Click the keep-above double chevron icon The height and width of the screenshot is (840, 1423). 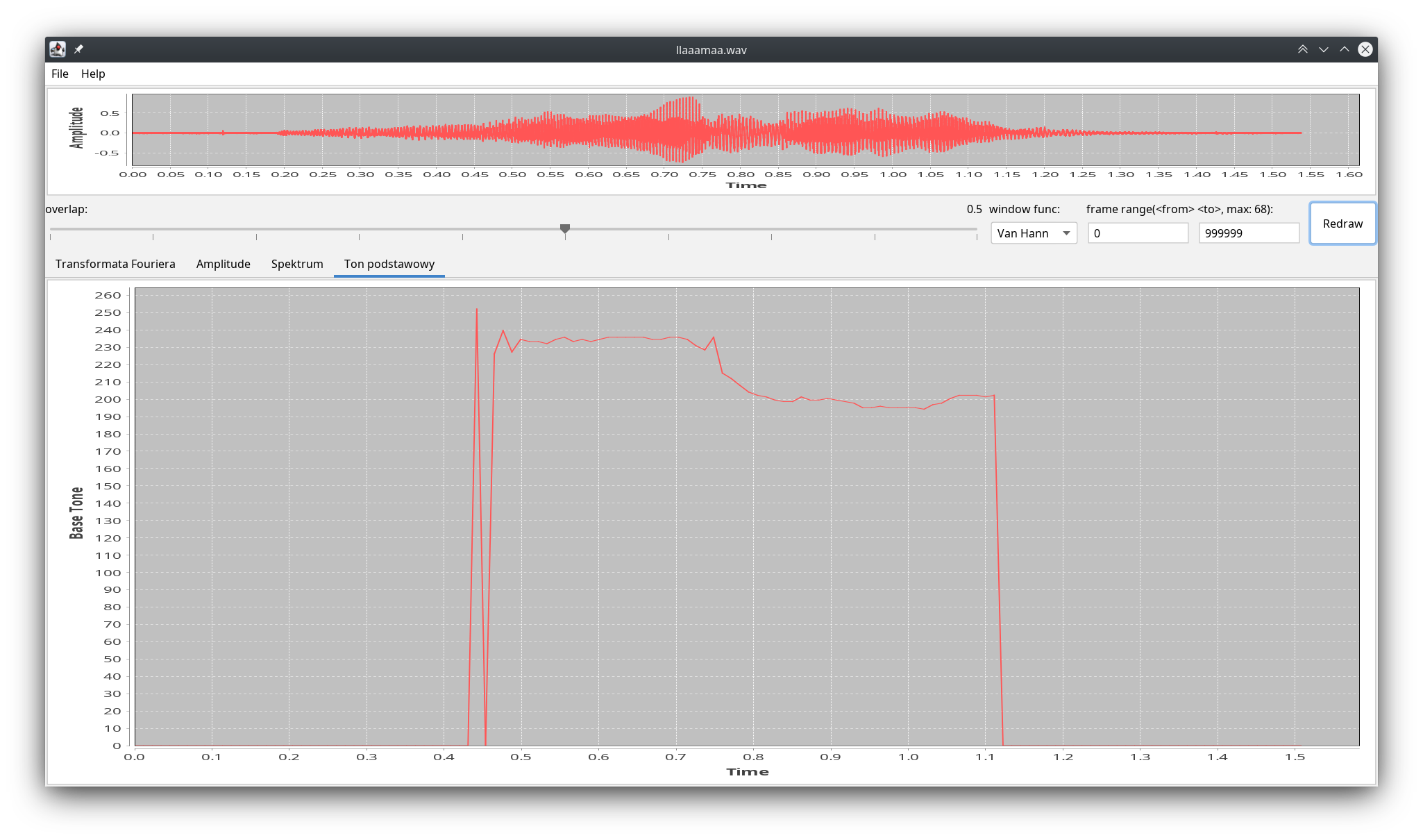[1302, 49]
